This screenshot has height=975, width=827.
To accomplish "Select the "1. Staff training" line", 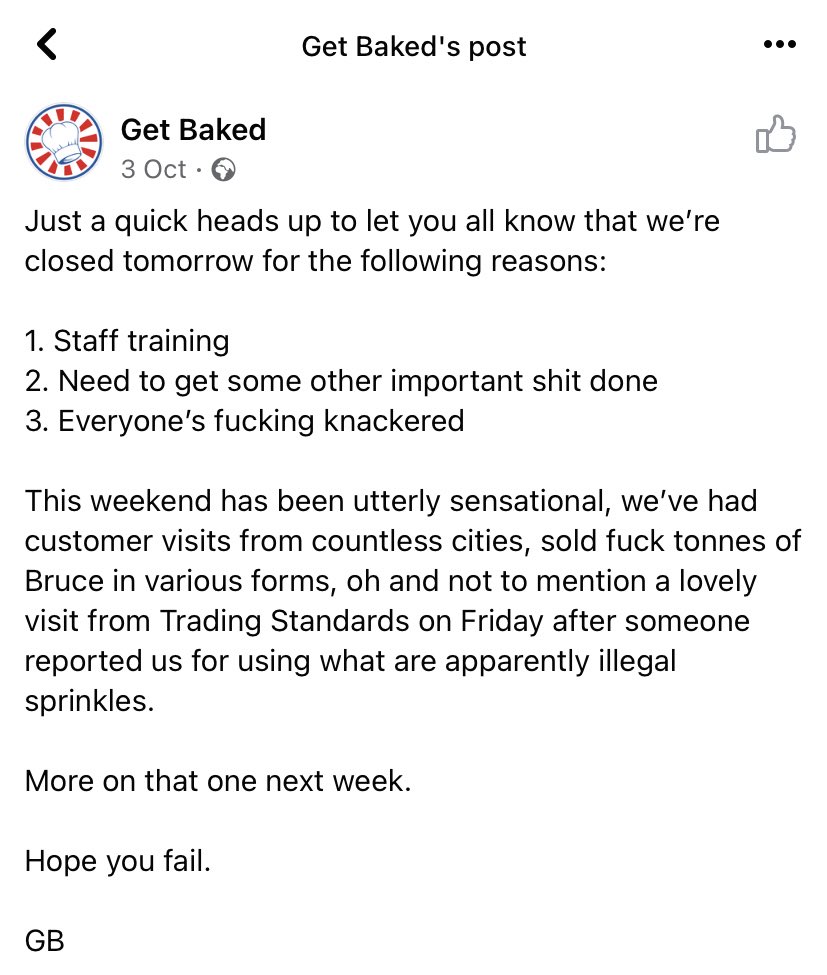I will click(127, 341).
